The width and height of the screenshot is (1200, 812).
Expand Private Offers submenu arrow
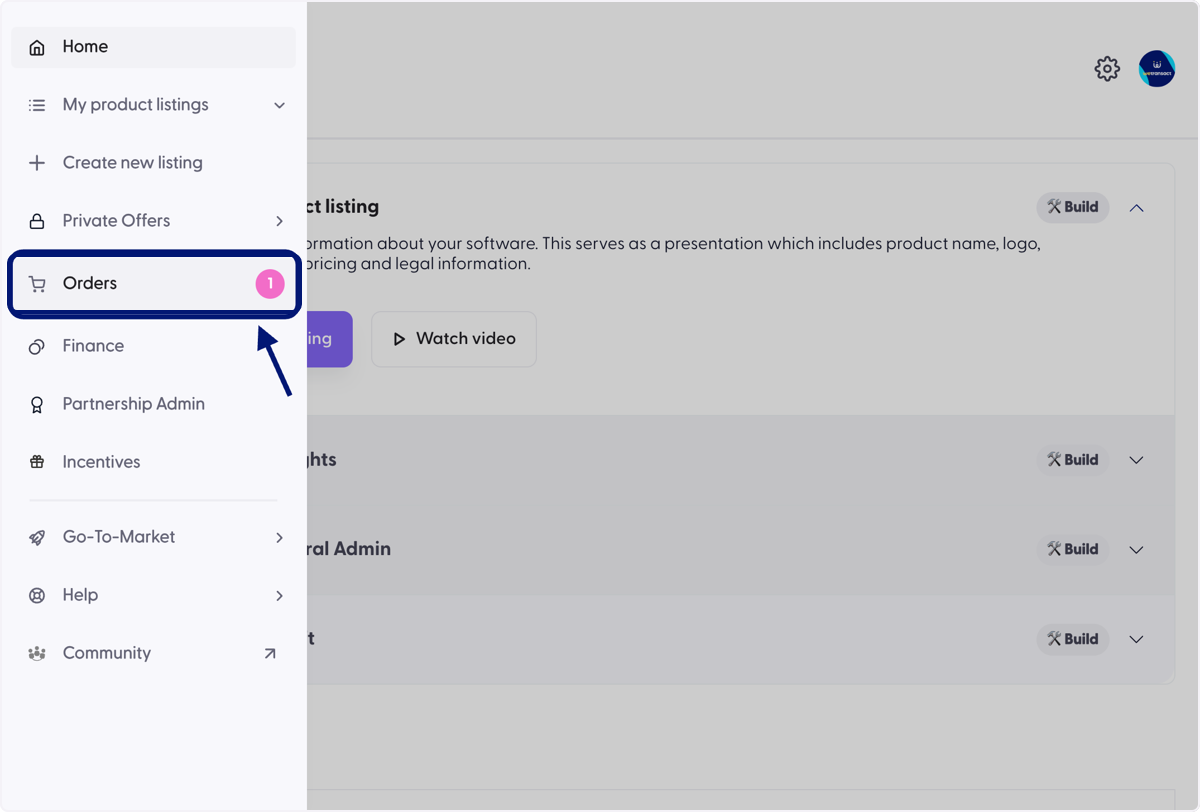click(280, 221)
